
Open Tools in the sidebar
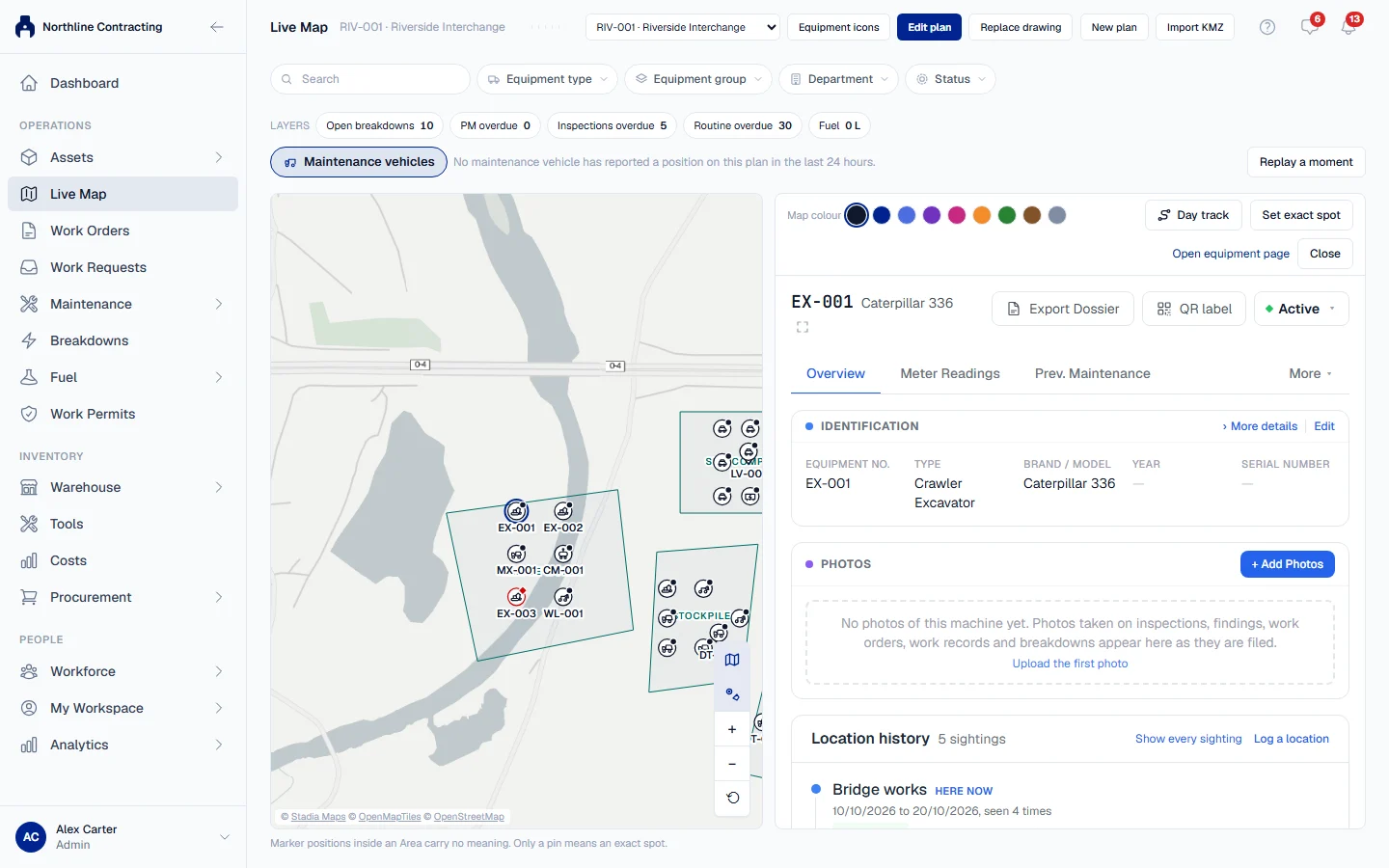pyautogui.click(x=123, y=524)
